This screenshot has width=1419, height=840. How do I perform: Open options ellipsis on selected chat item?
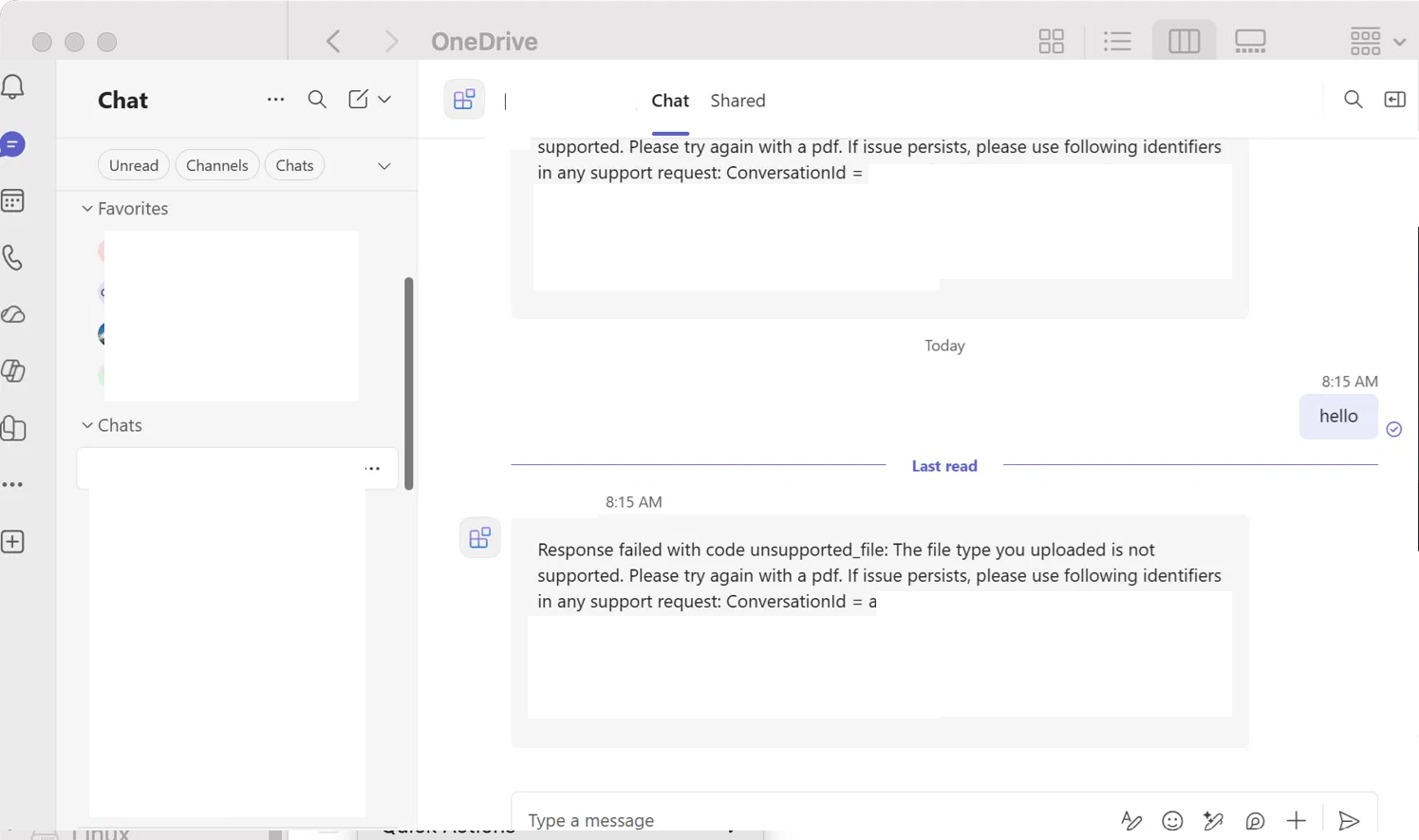(x=373, y=469)
